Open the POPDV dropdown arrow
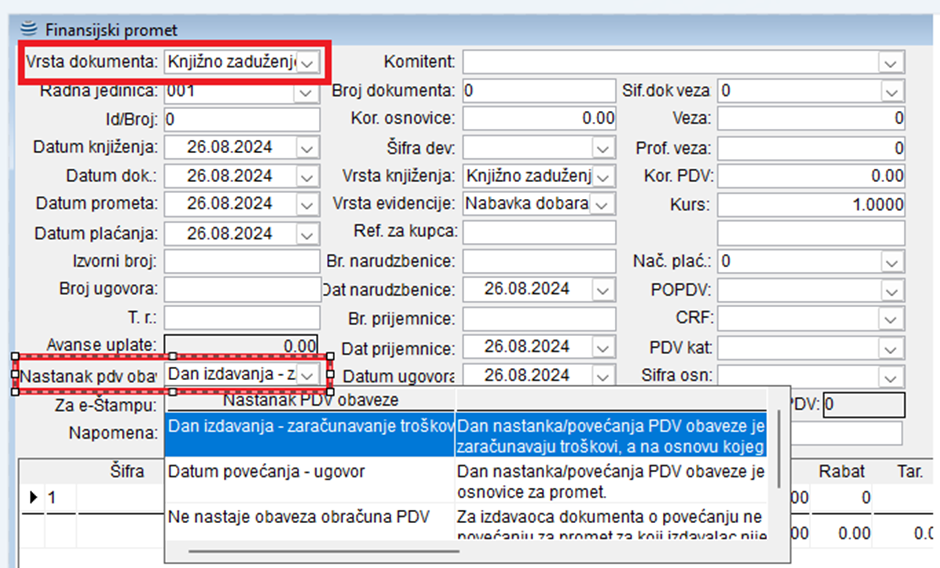 (889, 291)
